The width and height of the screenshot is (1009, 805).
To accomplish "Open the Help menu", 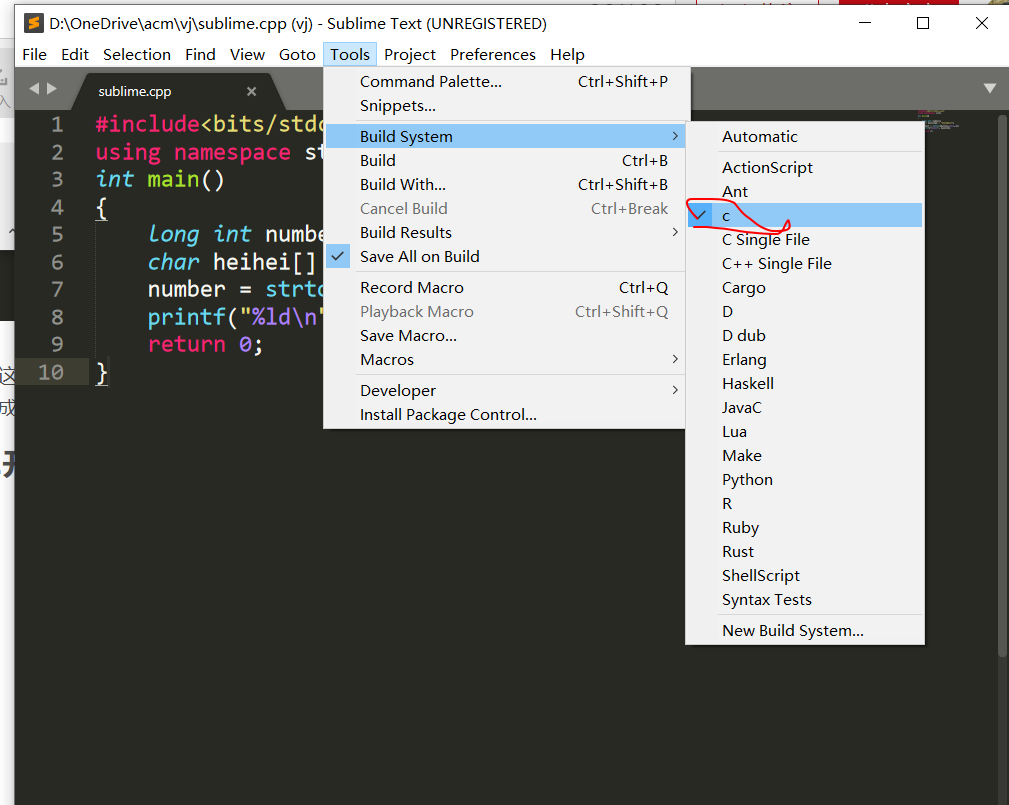I will coord(568,55).
